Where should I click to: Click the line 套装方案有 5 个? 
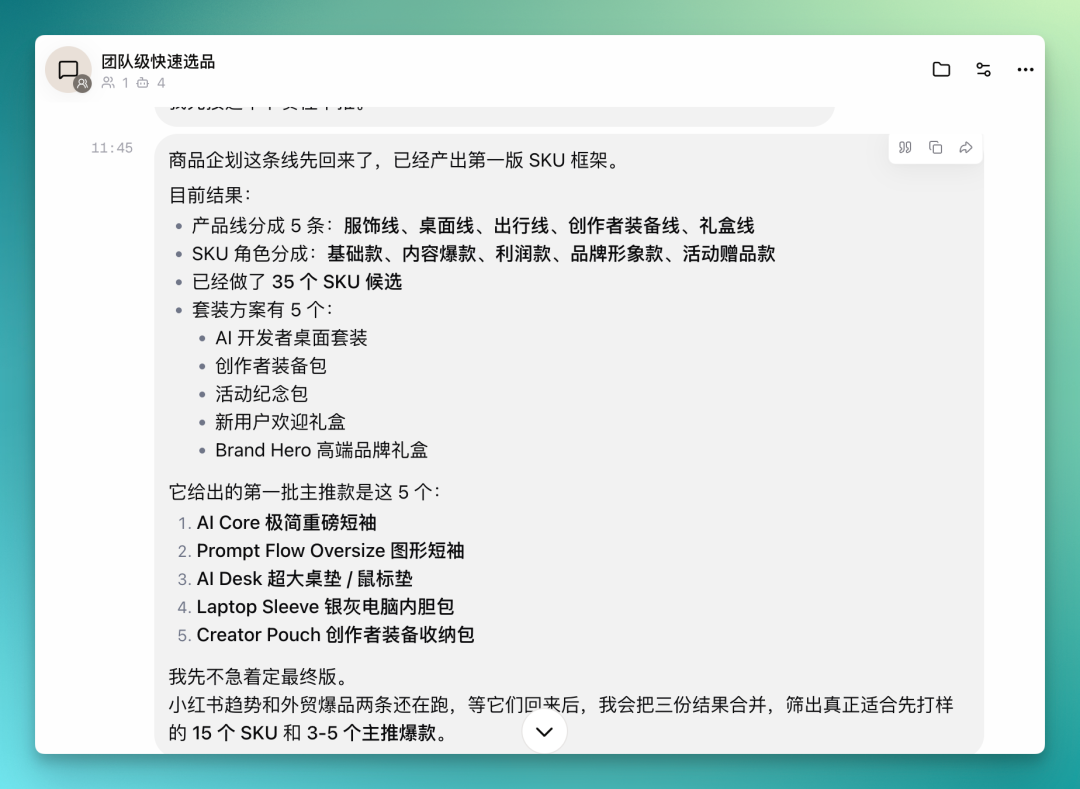[x=262, y=310]
